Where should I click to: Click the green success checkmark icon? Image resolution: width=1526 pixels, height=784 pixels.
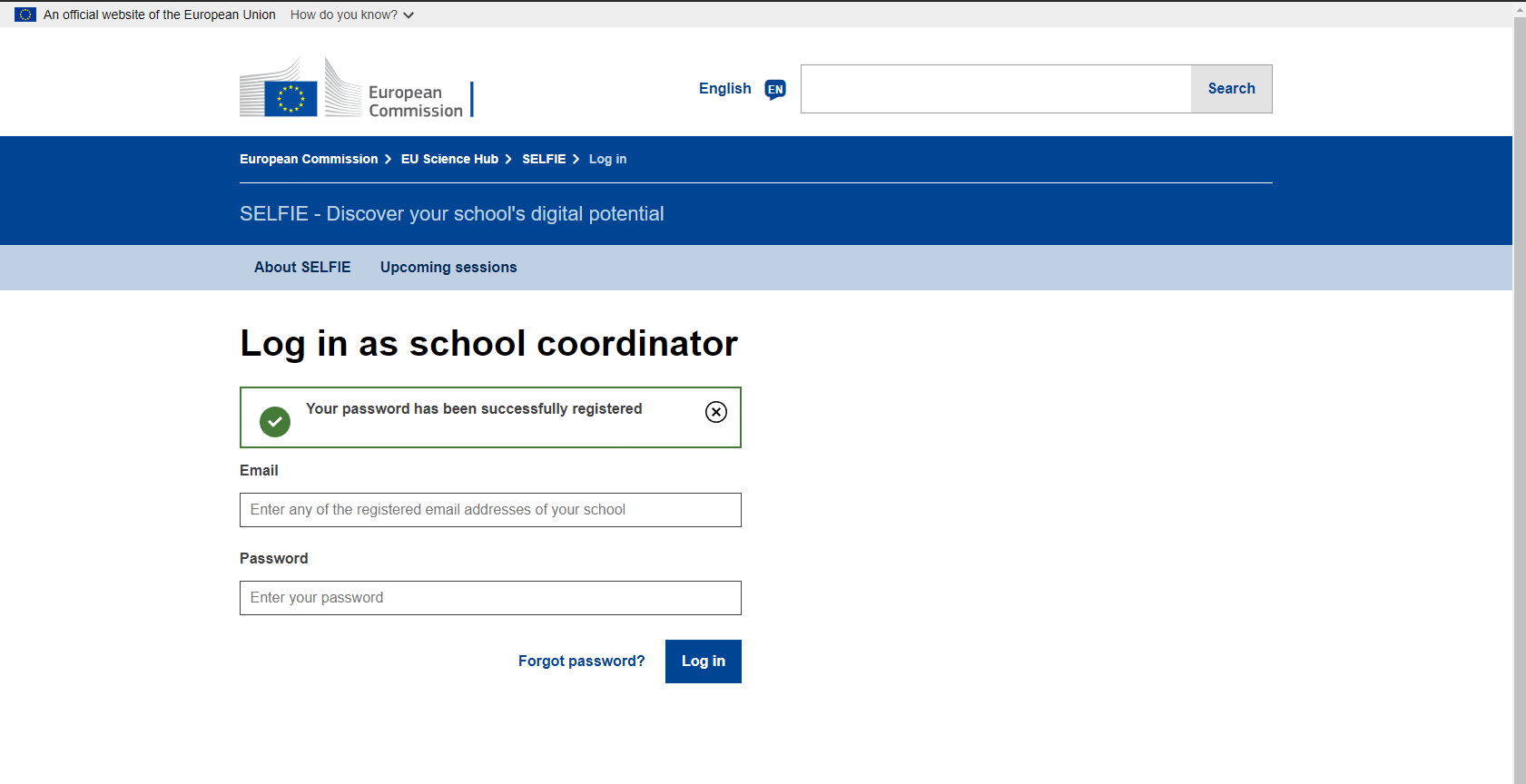[275, 422]
